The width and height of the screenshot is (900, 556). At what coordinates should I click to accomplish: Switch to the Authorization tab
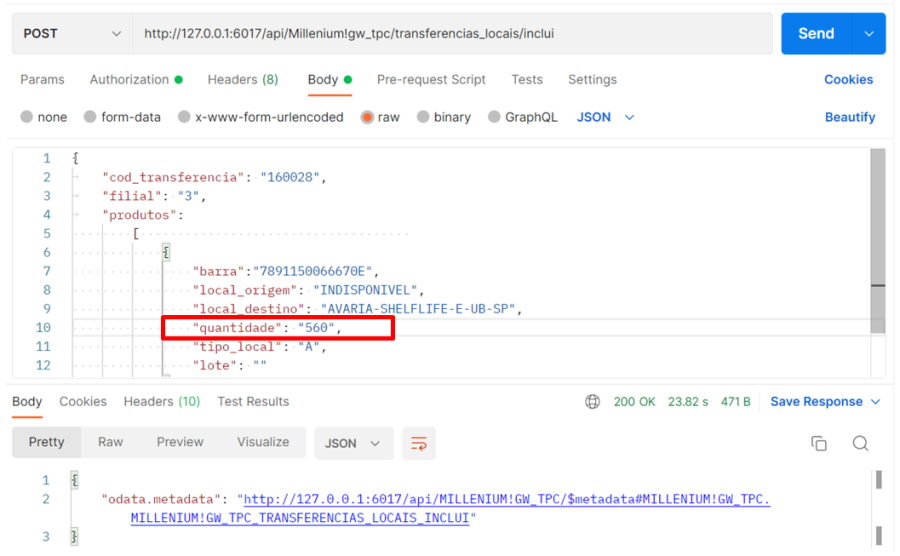[x=136, y=79]
